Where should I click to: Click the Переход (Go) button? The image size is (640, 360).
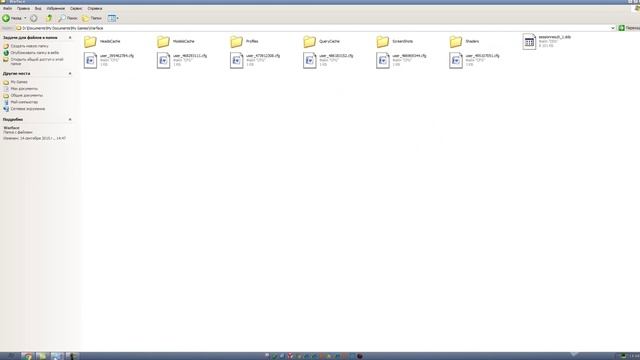click(629, 28)
